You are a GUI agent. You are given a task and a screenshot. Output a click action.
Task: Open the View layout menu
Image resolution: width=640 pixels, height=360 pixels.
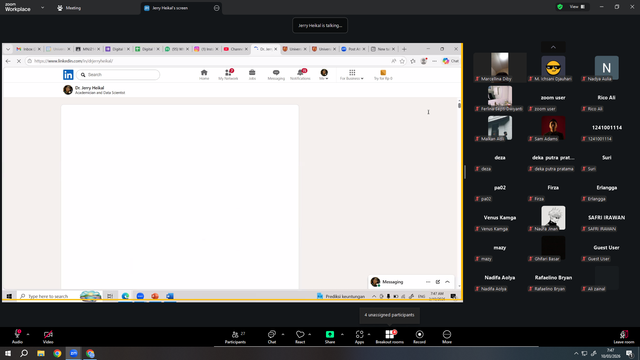pyautogui.click(x=577, y=7)
